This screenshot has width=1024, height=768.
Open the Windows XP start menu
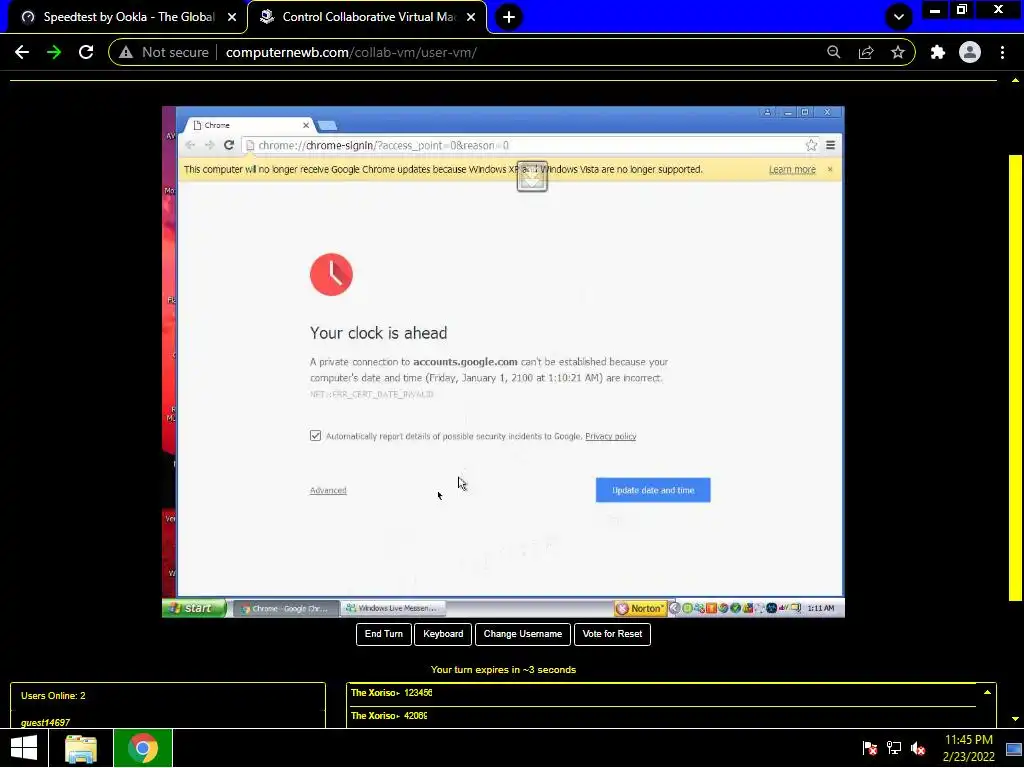(x=194, y=608)
